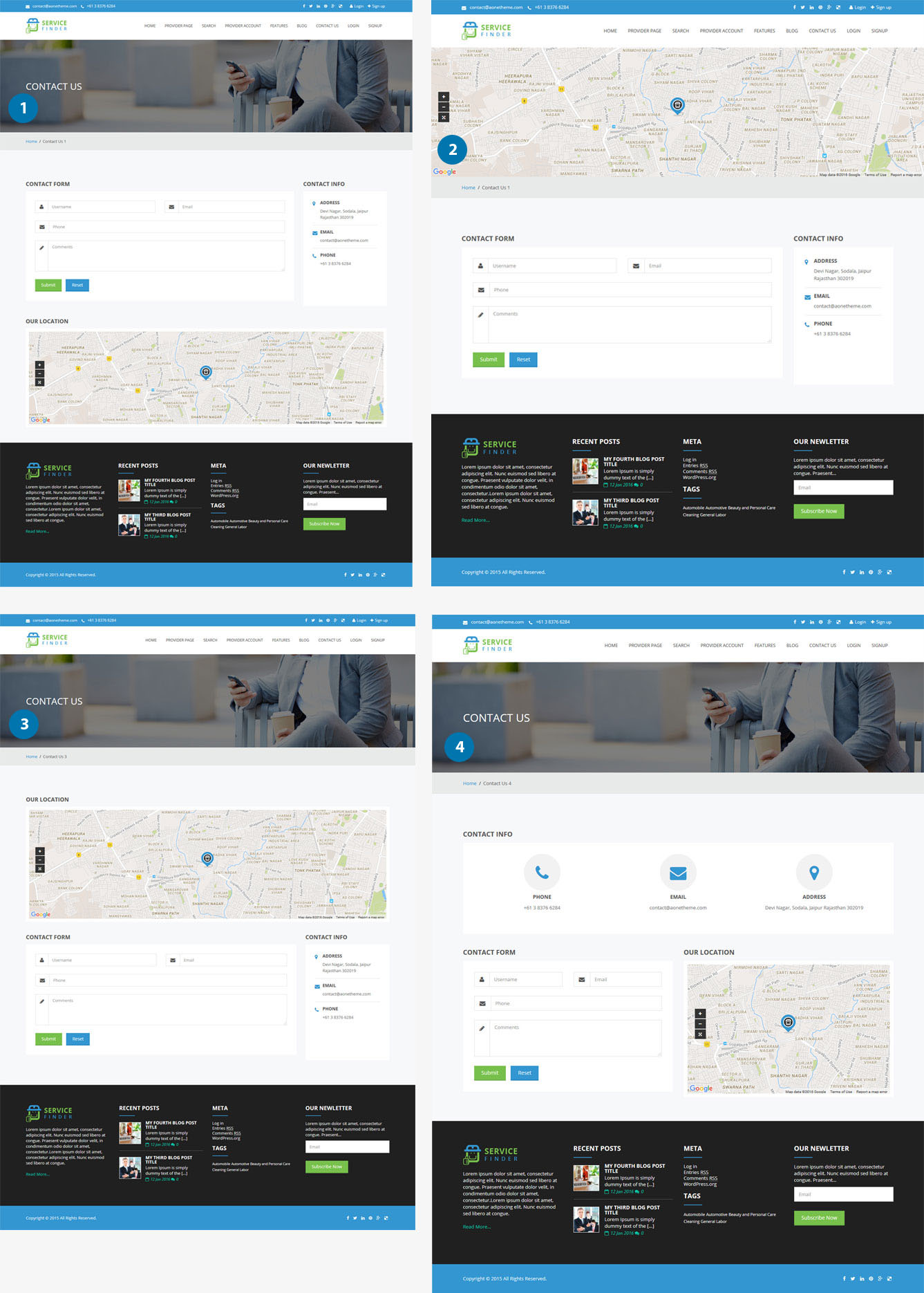Zoom out on the layout 4 location map
The width and height of the screenshot is (924, 1293).
(700, 1024)
